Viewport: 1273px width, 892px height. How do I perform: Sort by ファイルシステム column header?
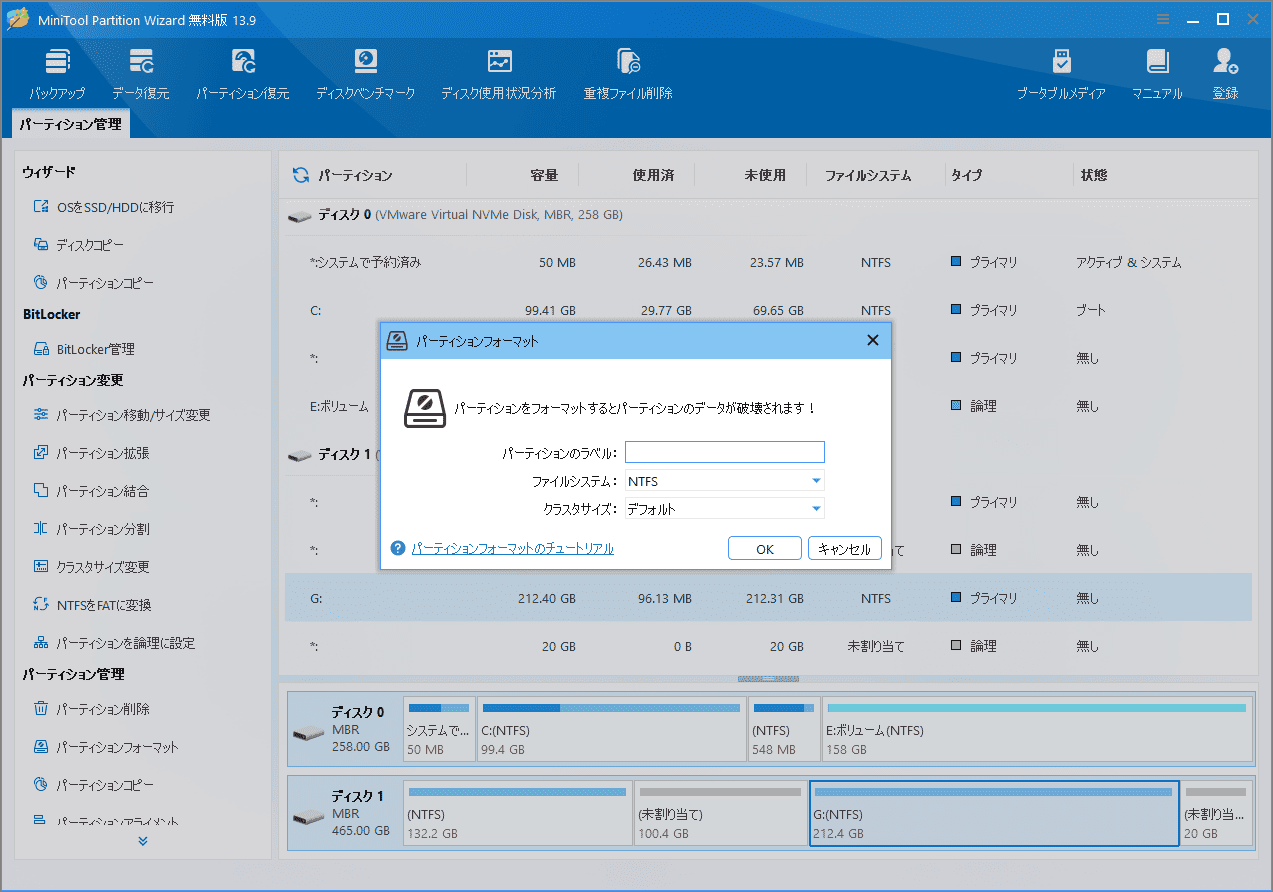(x=868, y=175)
